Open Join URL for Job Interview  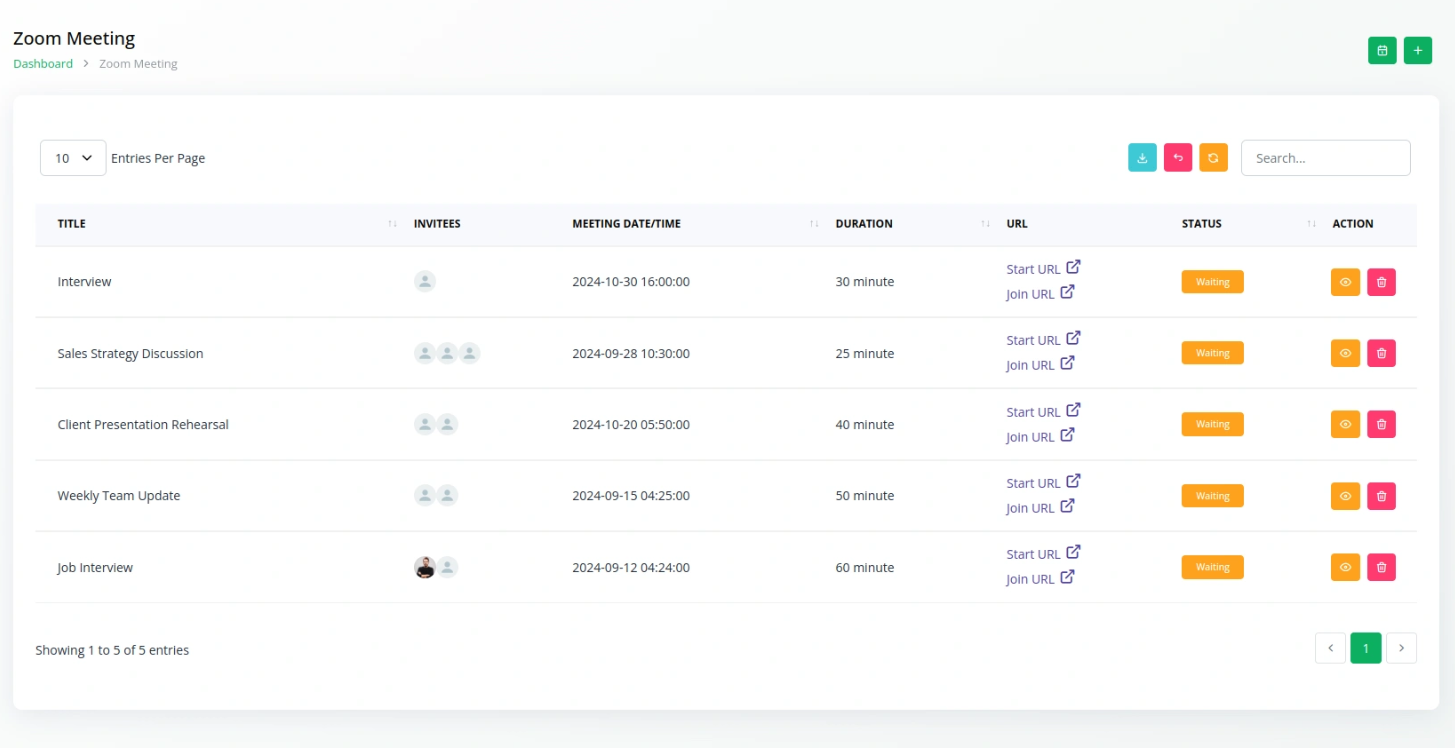click(1040, 578)
